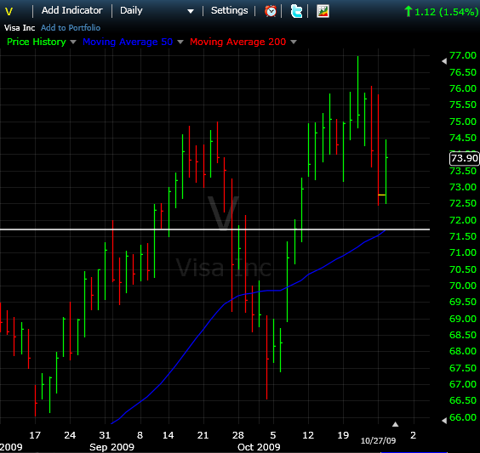
Task: Click the Visa Inc company name
Action: coord(19,28)
